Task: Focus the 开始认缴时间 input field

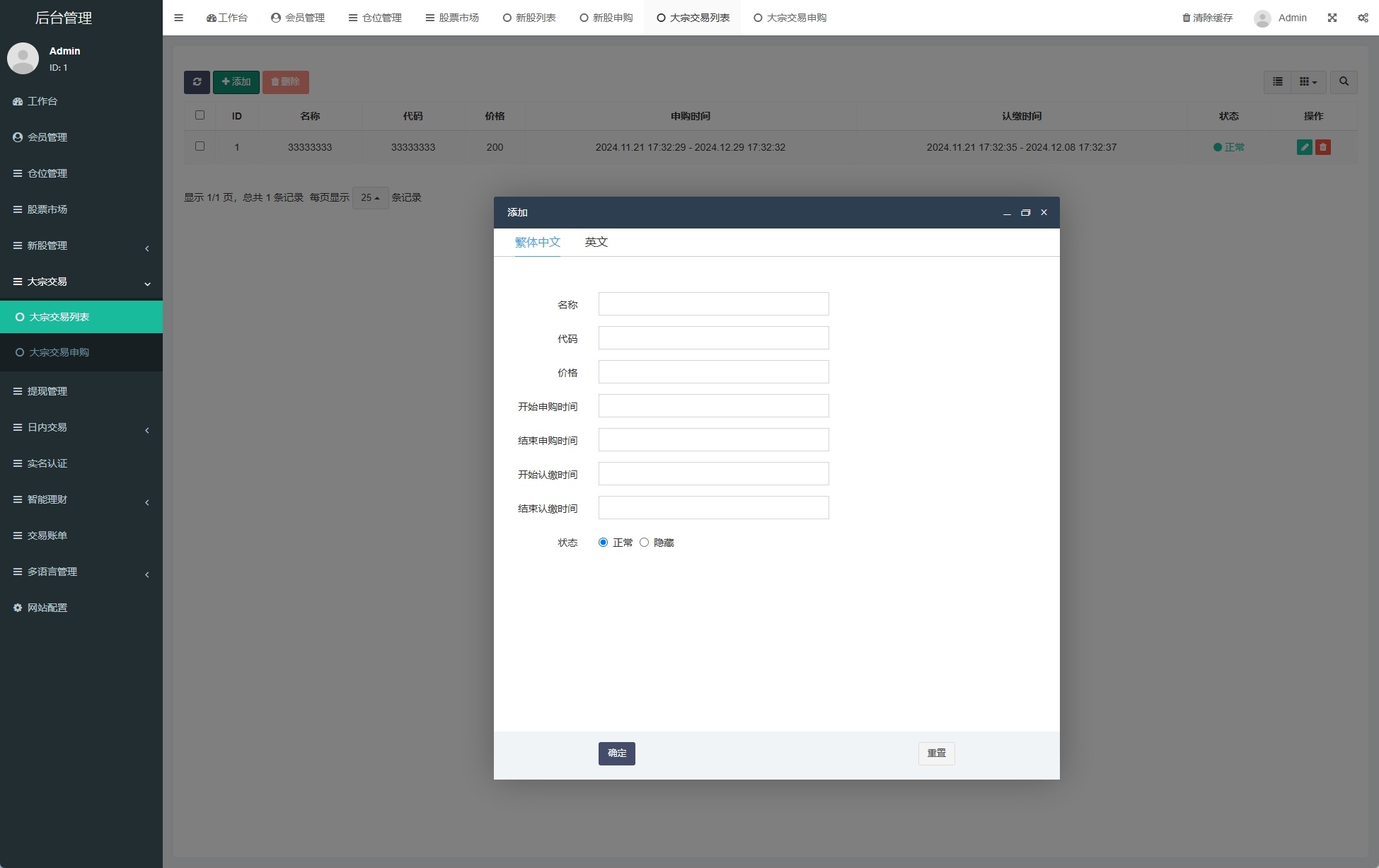Action: 713,474
